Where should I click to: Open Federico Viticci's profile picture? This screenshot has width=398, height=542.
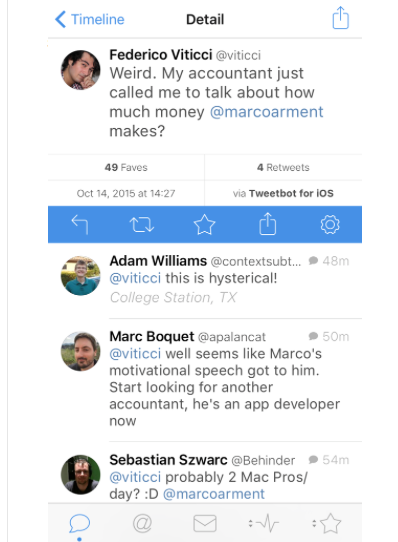point(81,70)
